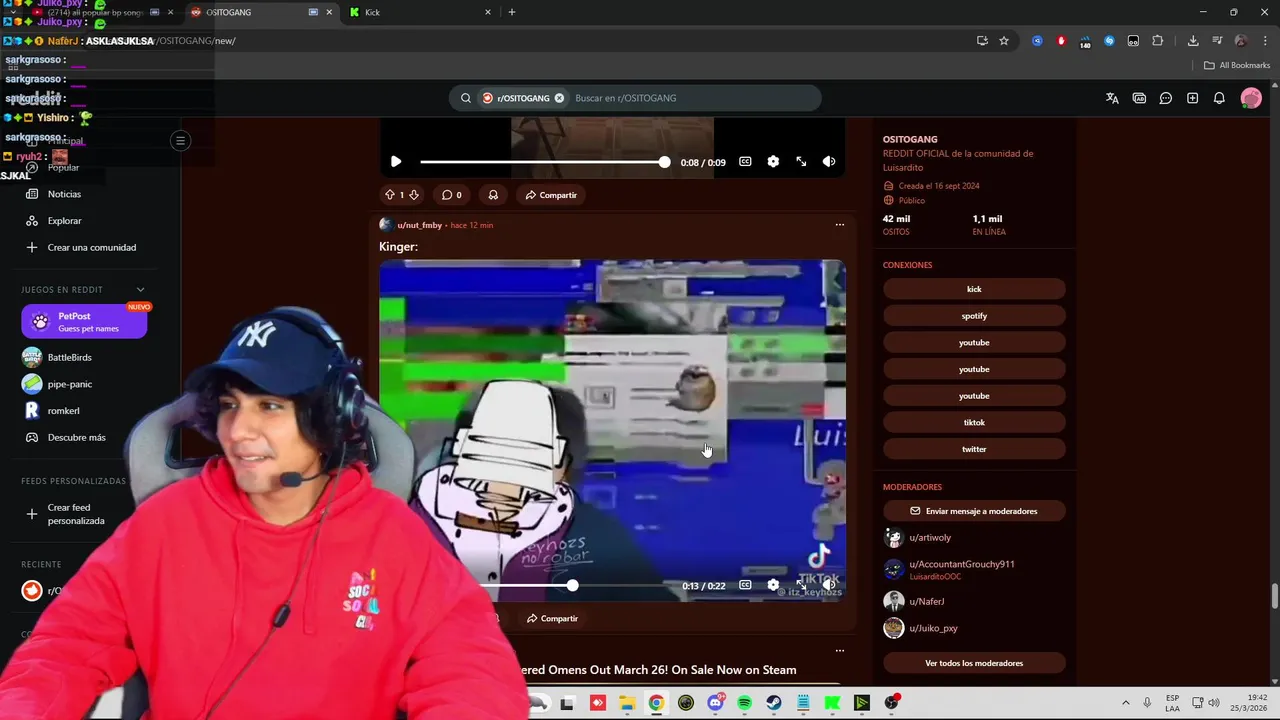Show hidden system tray icons
This screenshot has width=1280, height=720.
1125,703
